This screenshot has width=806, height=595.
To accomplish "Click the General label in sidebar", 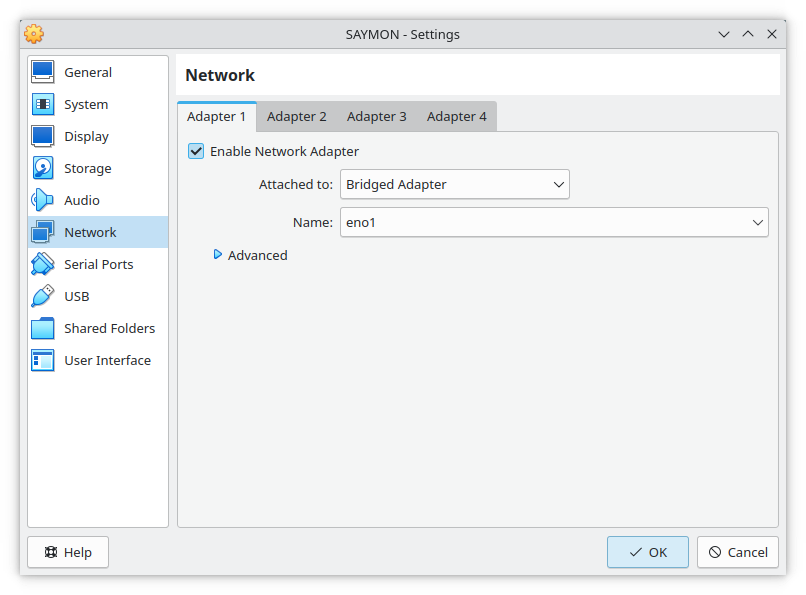I will (88, 72).
